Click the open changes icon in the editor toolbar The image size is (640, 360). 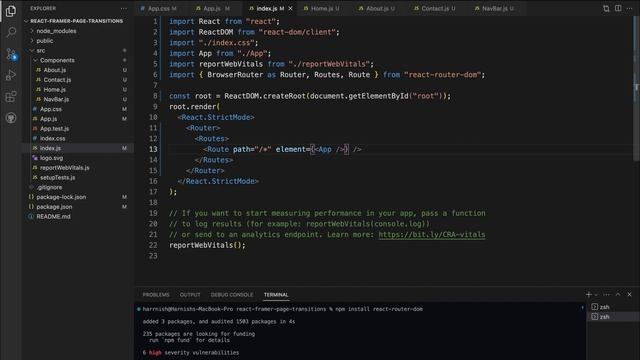(606, 8)
